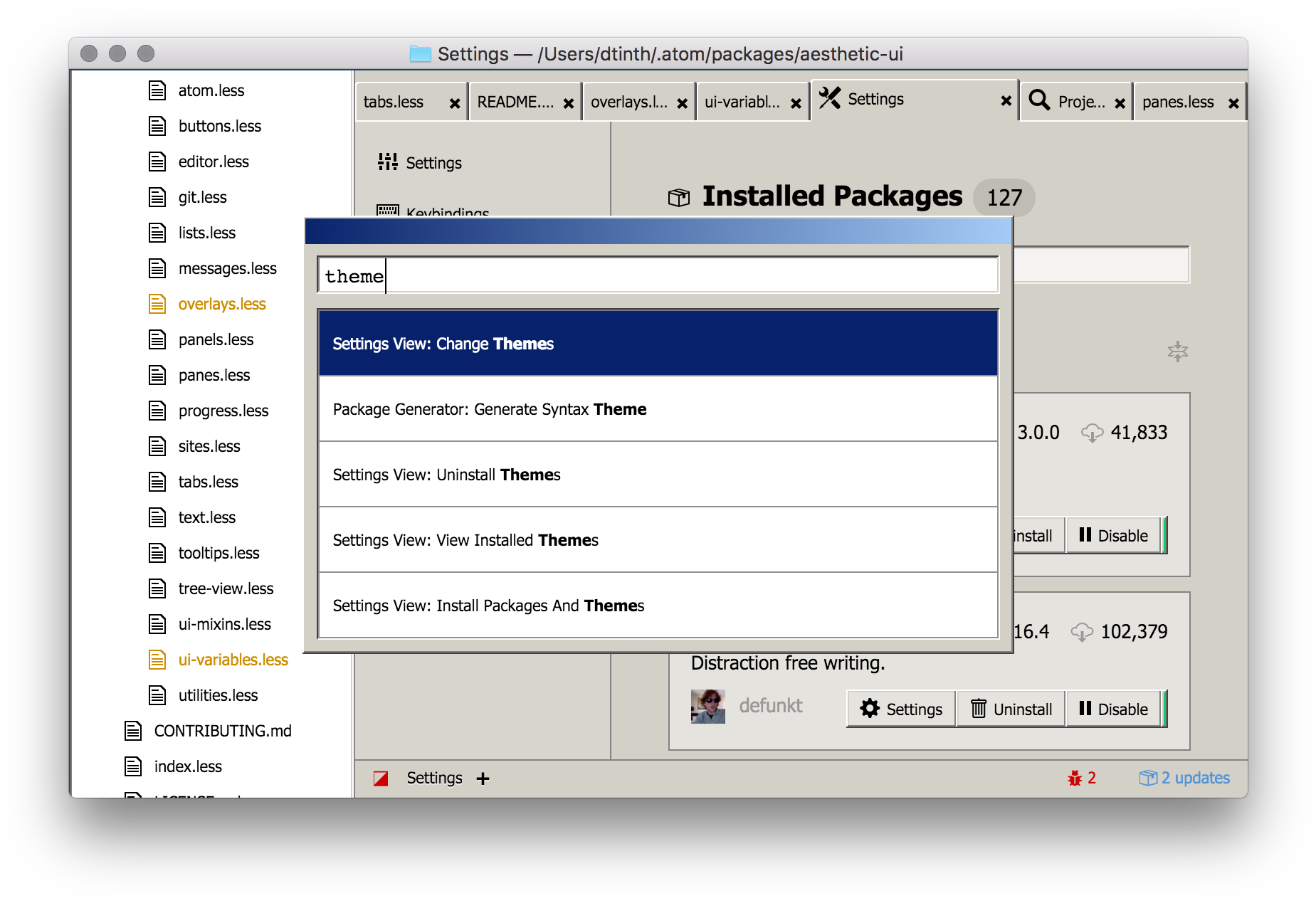Open panels.less in tree view
Image resolution: width=1316 pixels, height=903 pixels.
216,339
